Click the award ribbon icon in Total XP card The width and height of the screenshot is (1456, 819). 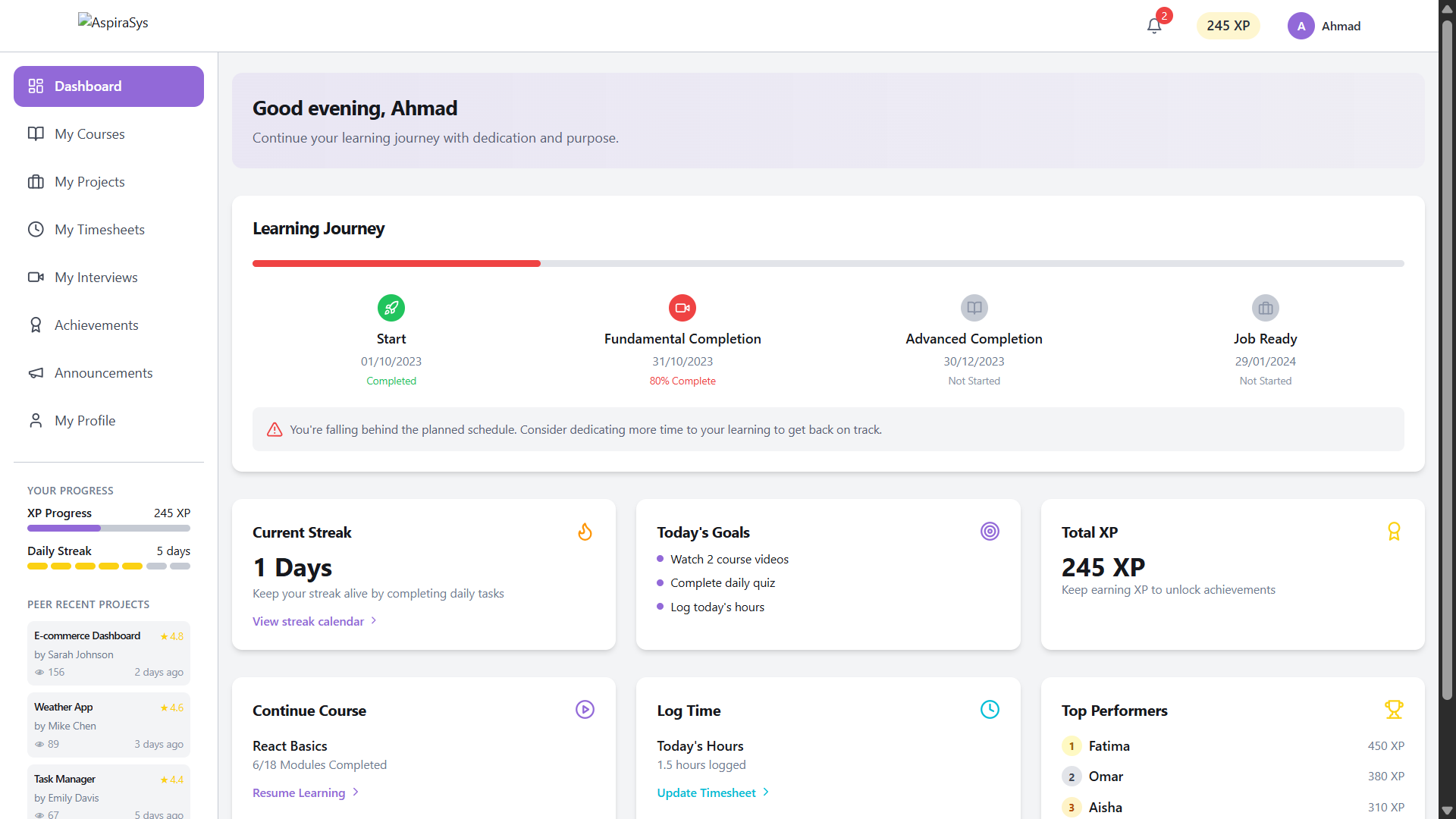click(1394, 532)
